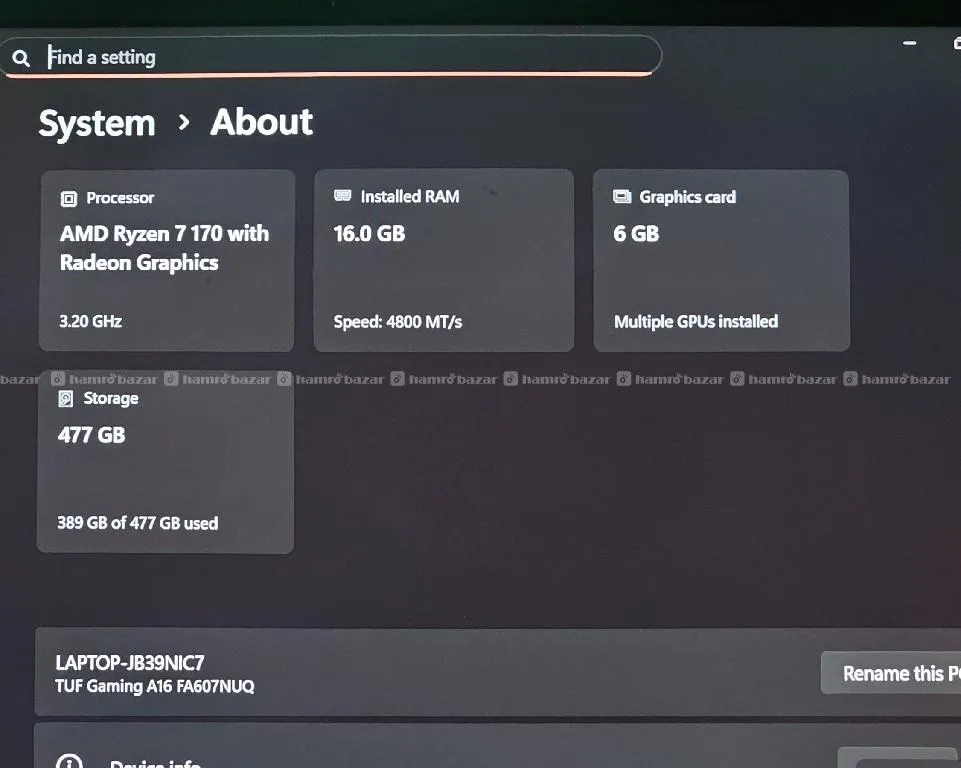The height and width of the screenshot is (768, 961).
Task: Click the Graphics card icon
Action: click(622, 196)
